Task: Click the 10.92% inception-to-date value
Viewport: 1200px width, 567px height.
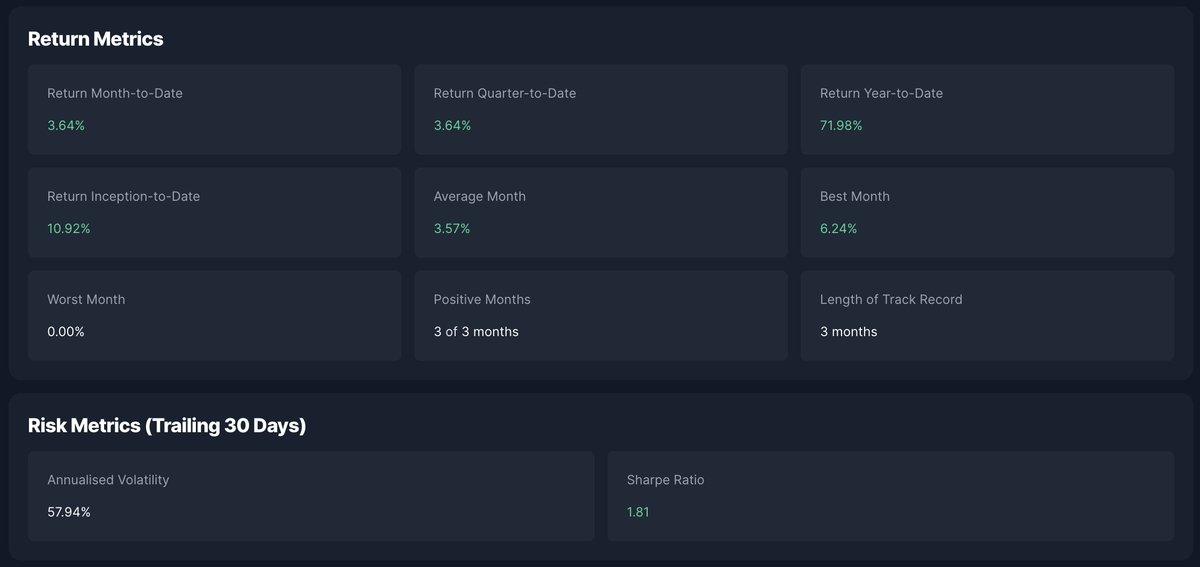Action: [69, 228]
